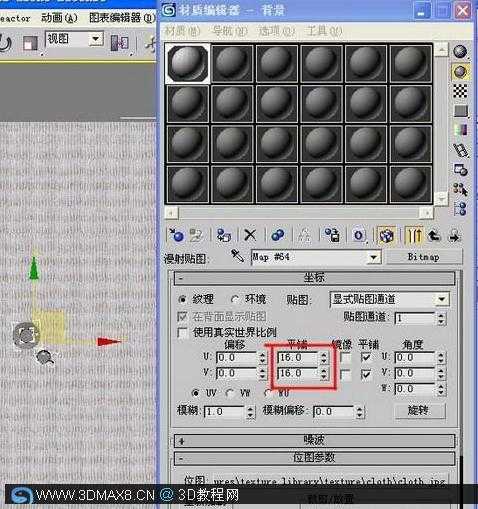
Task: Open the 显式贴图通道 mapping dropdown
Action: point(389,299)
